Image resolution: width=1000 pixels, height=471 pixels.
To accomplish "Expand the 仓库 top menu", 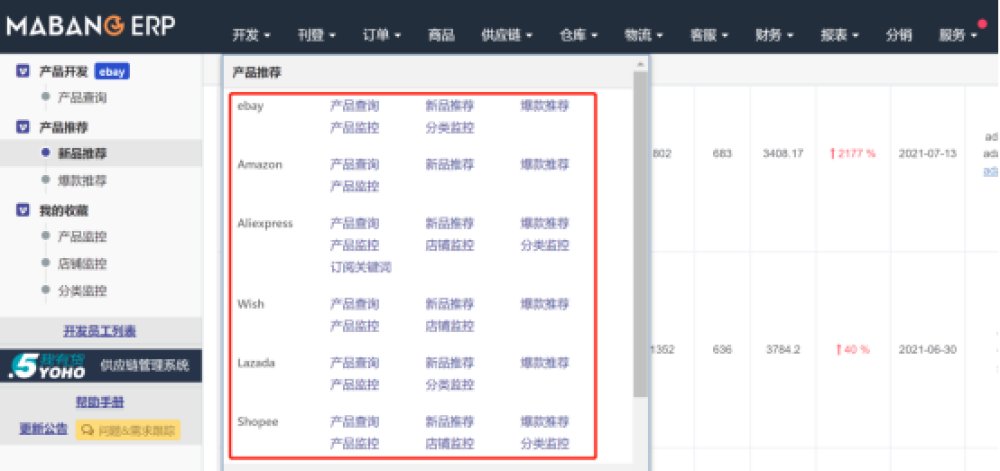I will [578, 36].
